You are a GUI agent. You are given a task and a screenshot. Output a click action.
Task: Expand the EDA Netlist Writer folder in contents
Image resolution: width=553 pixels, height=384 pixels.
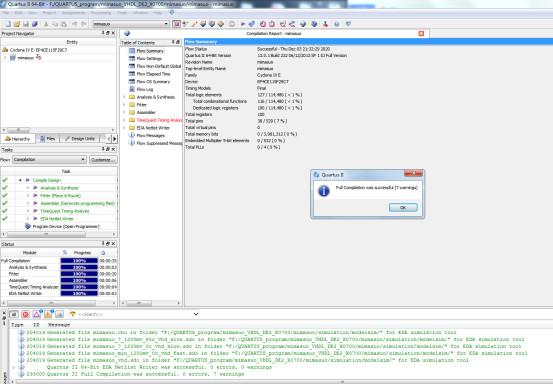tap(124, 128)
